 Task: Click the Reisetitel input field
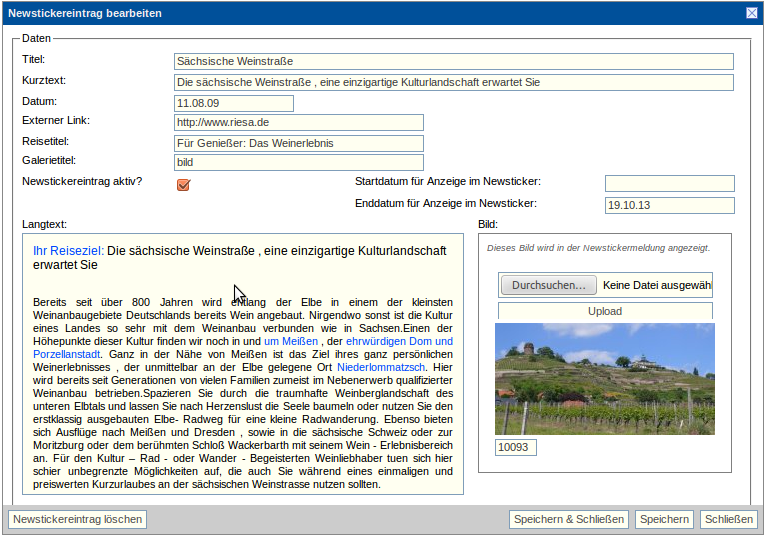298,143
